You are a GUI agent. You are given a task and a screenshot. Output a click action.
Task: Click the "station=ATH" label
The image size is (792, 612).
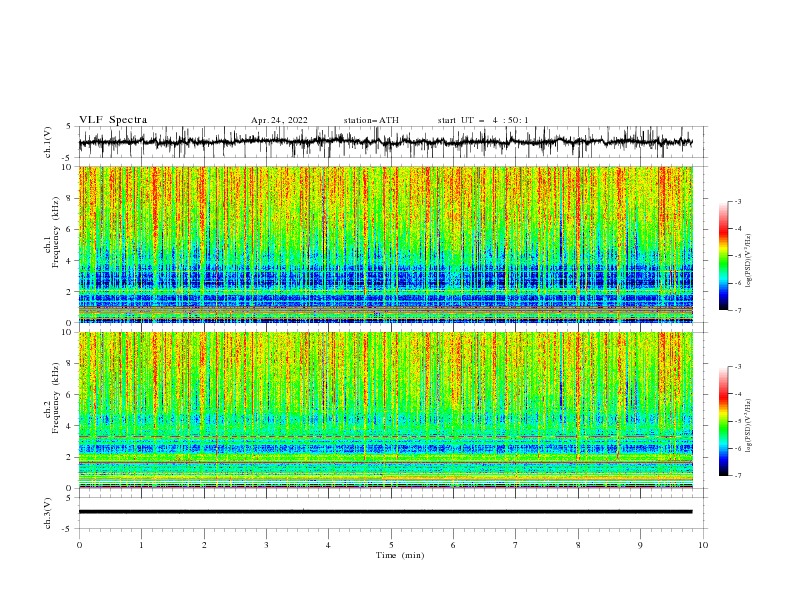click(x=371, y=120)
